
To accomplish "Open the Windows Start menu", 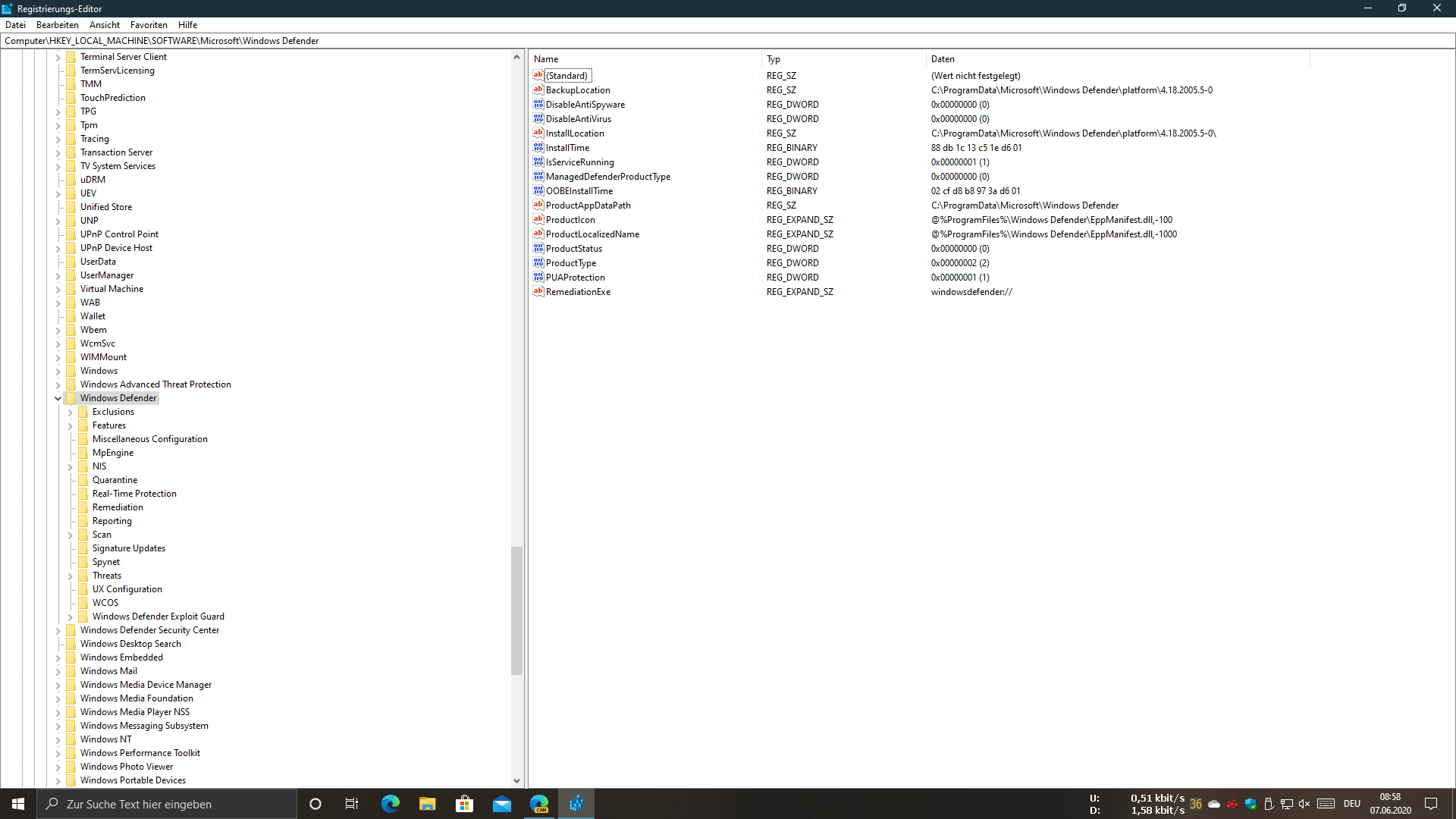I will (18, 804).
